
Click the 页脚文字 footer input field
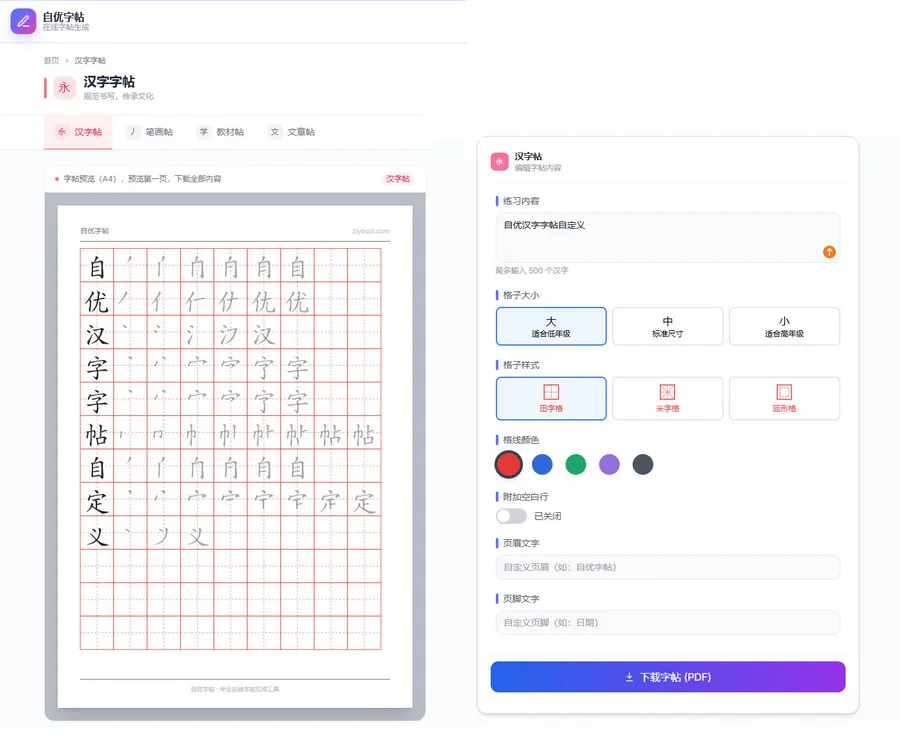(x=667, y=622)
